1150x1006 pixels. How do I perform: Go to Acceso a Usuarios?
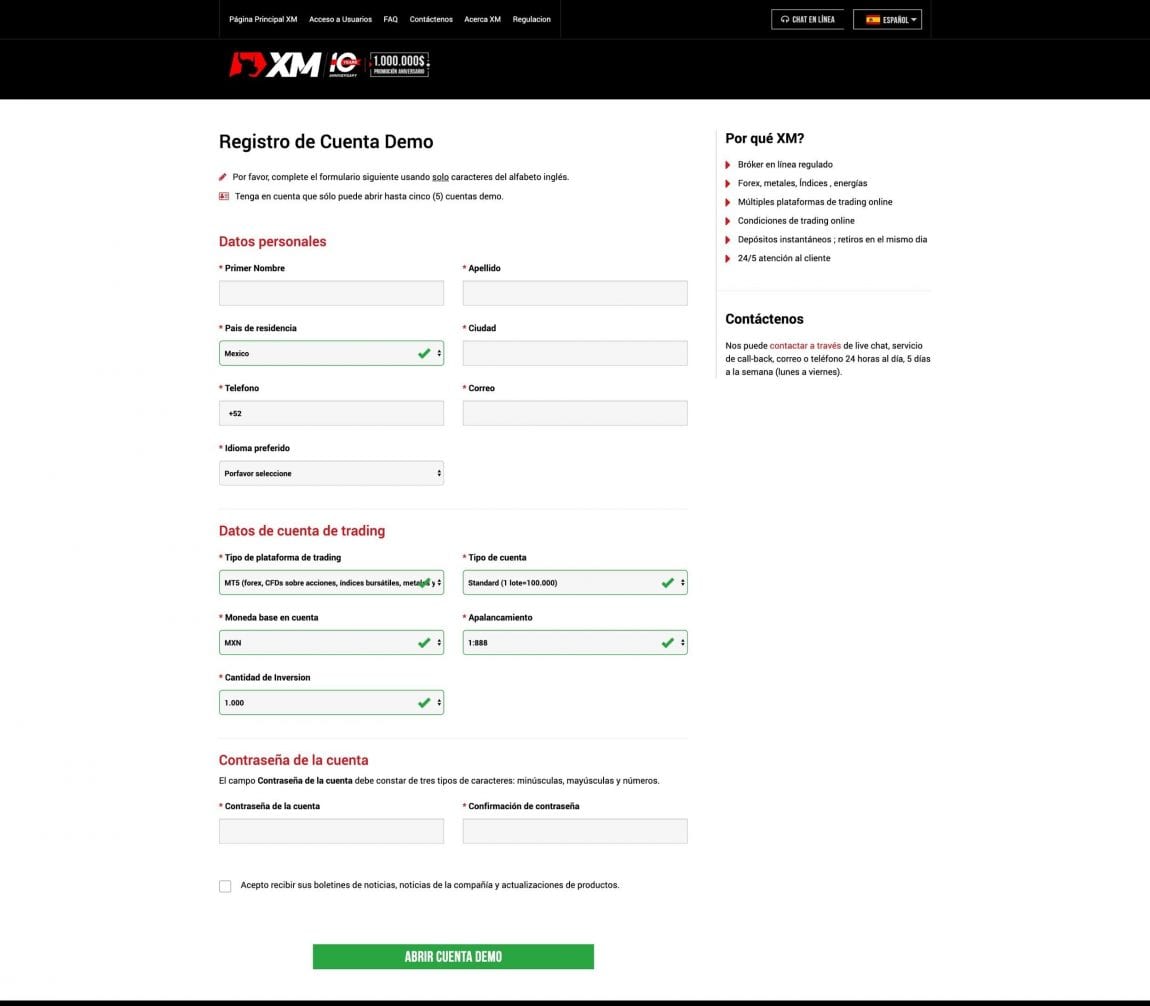click(340, 19)
